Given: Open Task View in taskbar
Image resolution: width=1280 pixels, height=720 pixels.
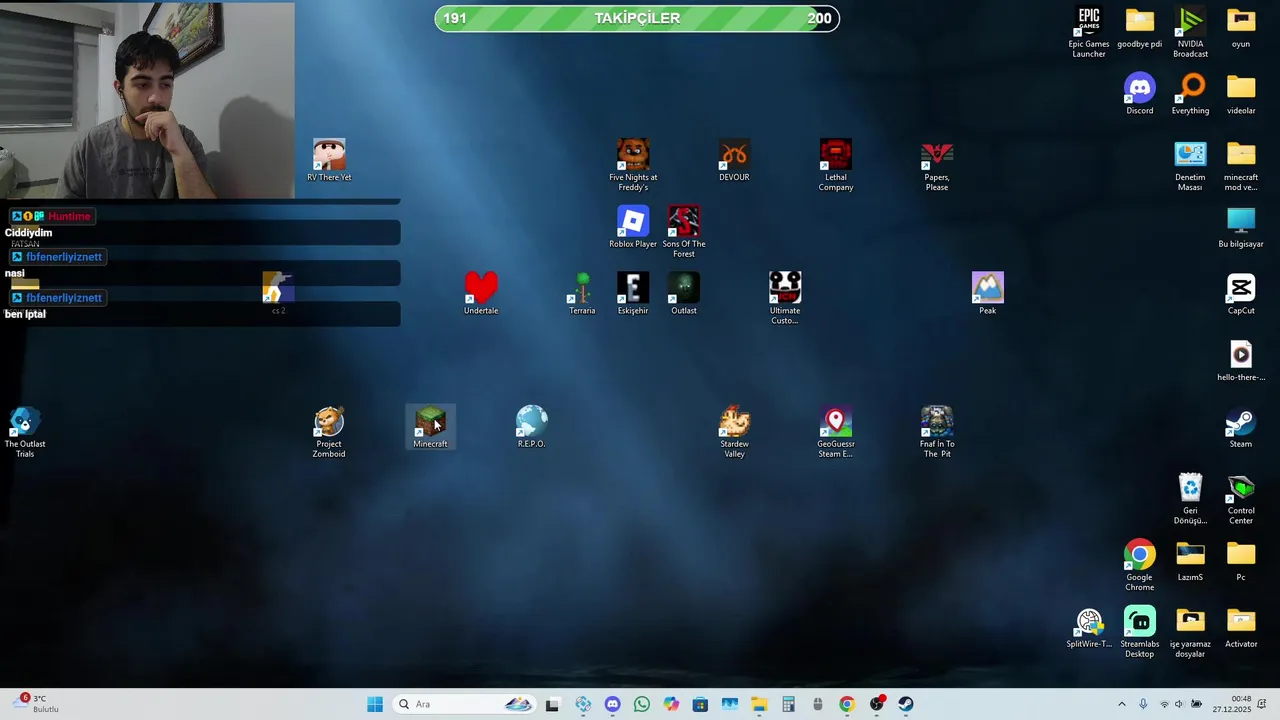Looking at the screenshot, I should pos(552,704).
